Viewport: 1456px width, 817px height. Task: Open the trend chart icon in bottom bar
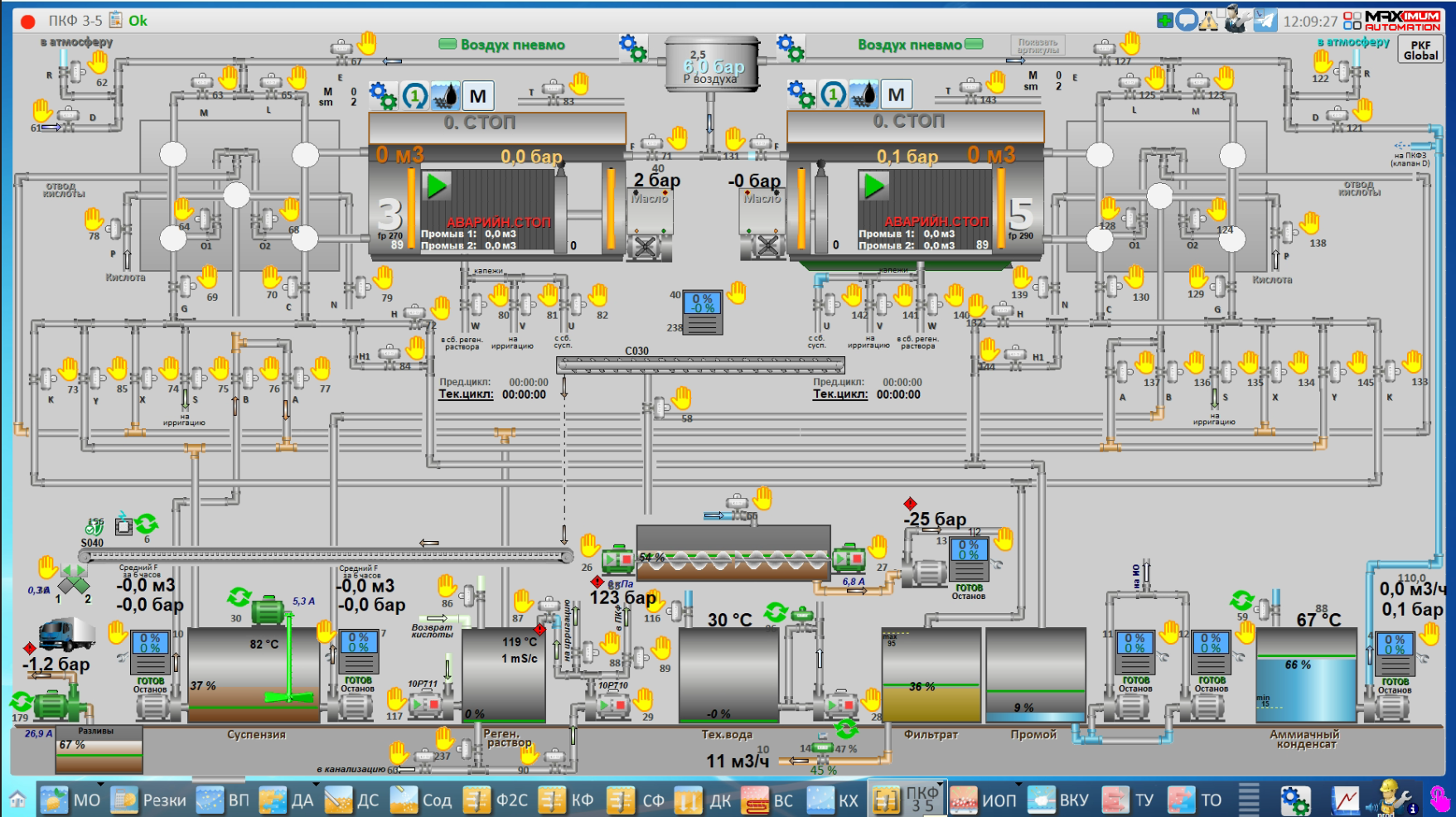[1346, 800]
